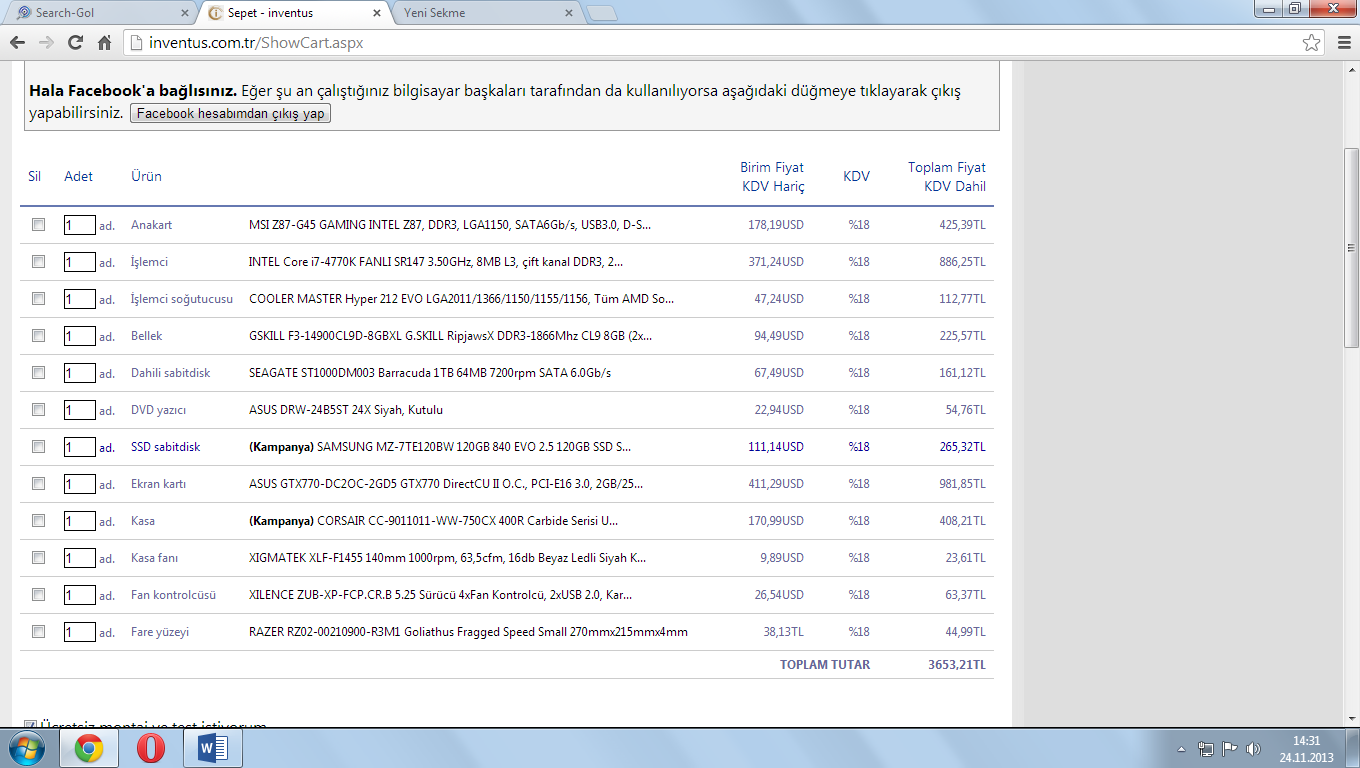This screenshot has width=1360, height=768.
Task: Open the browser home page icon
Action: click(x=104, y=43)
